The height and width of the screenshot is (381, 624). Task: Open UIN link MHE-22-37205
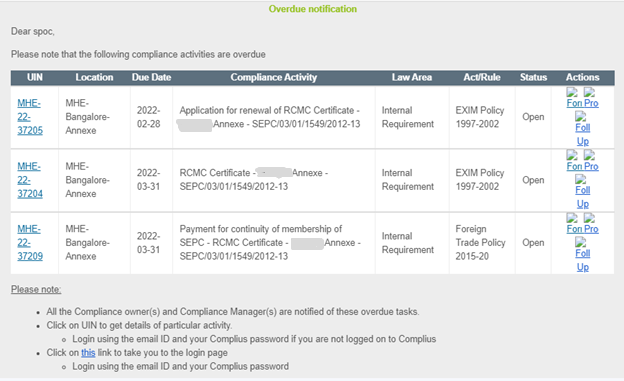[x=30, y=117]
